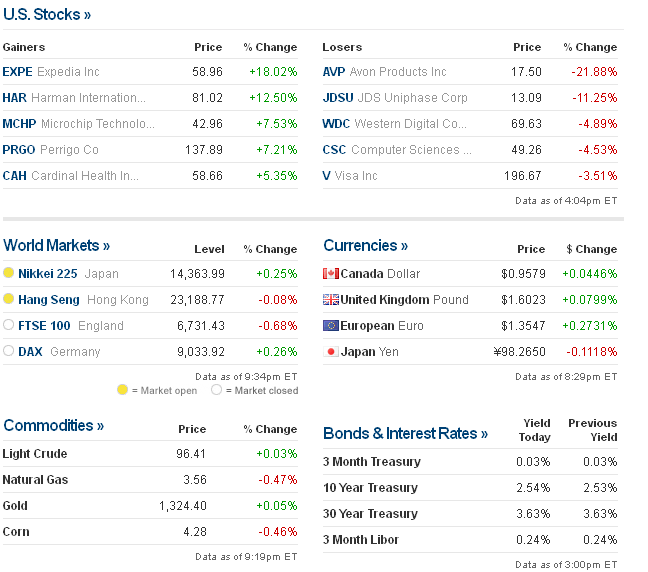The width and height of the screenshot is (648, 572).
Task: Click the yellow Market open legend dot
Action: 122,390
